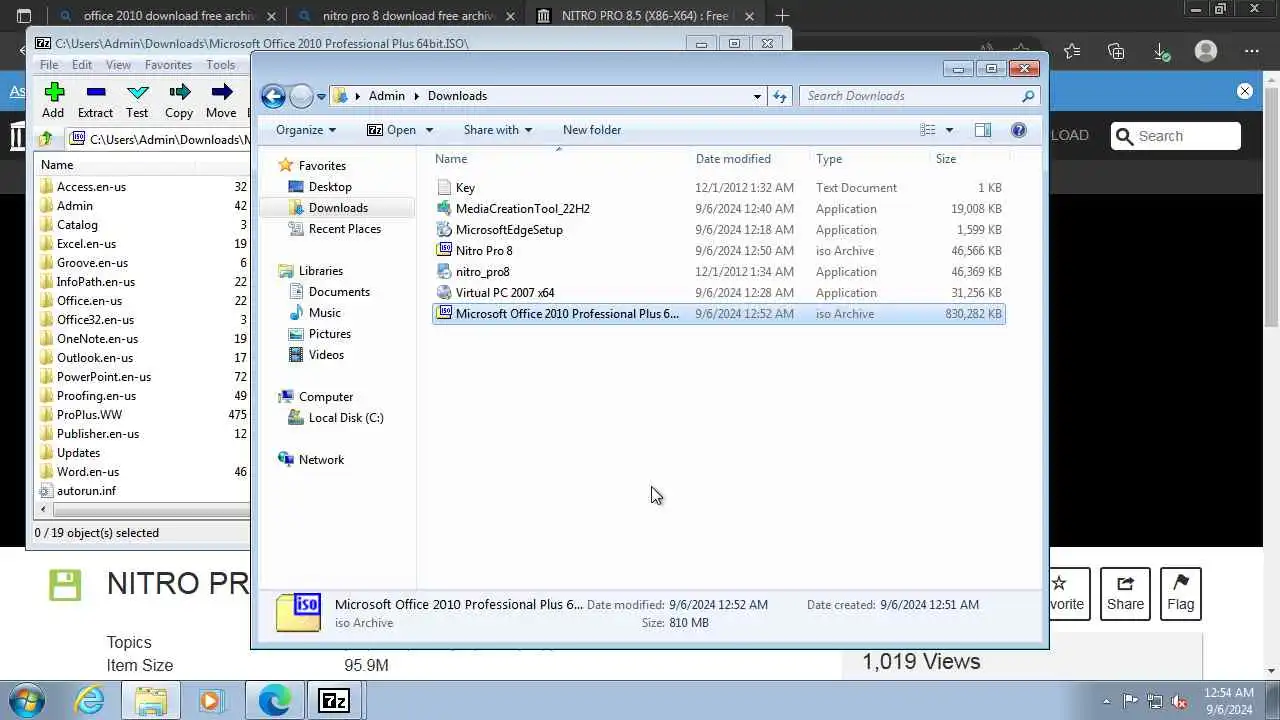Click the refresh button beside address bar
The height and width of the screenshot is (720, 1280).
780,96
